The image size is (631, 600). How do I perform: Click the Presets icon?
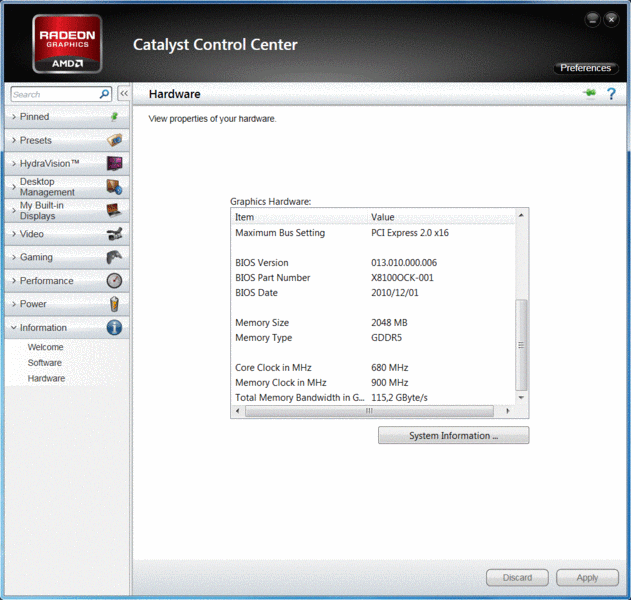point(114,140)
